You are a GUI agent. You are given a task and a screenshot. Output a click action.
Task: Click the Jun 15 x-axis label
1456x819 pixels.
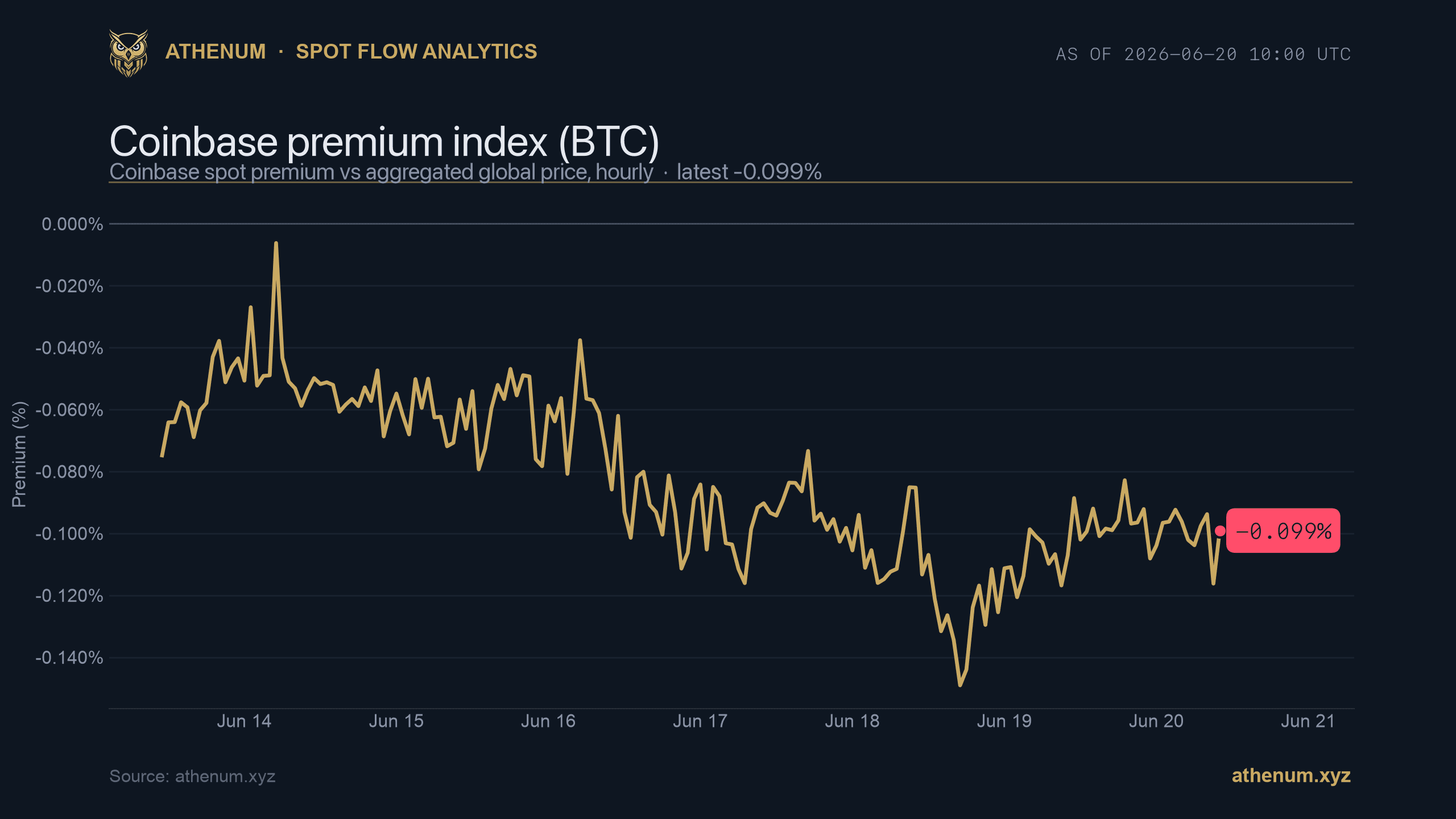(x=396, y=721)
